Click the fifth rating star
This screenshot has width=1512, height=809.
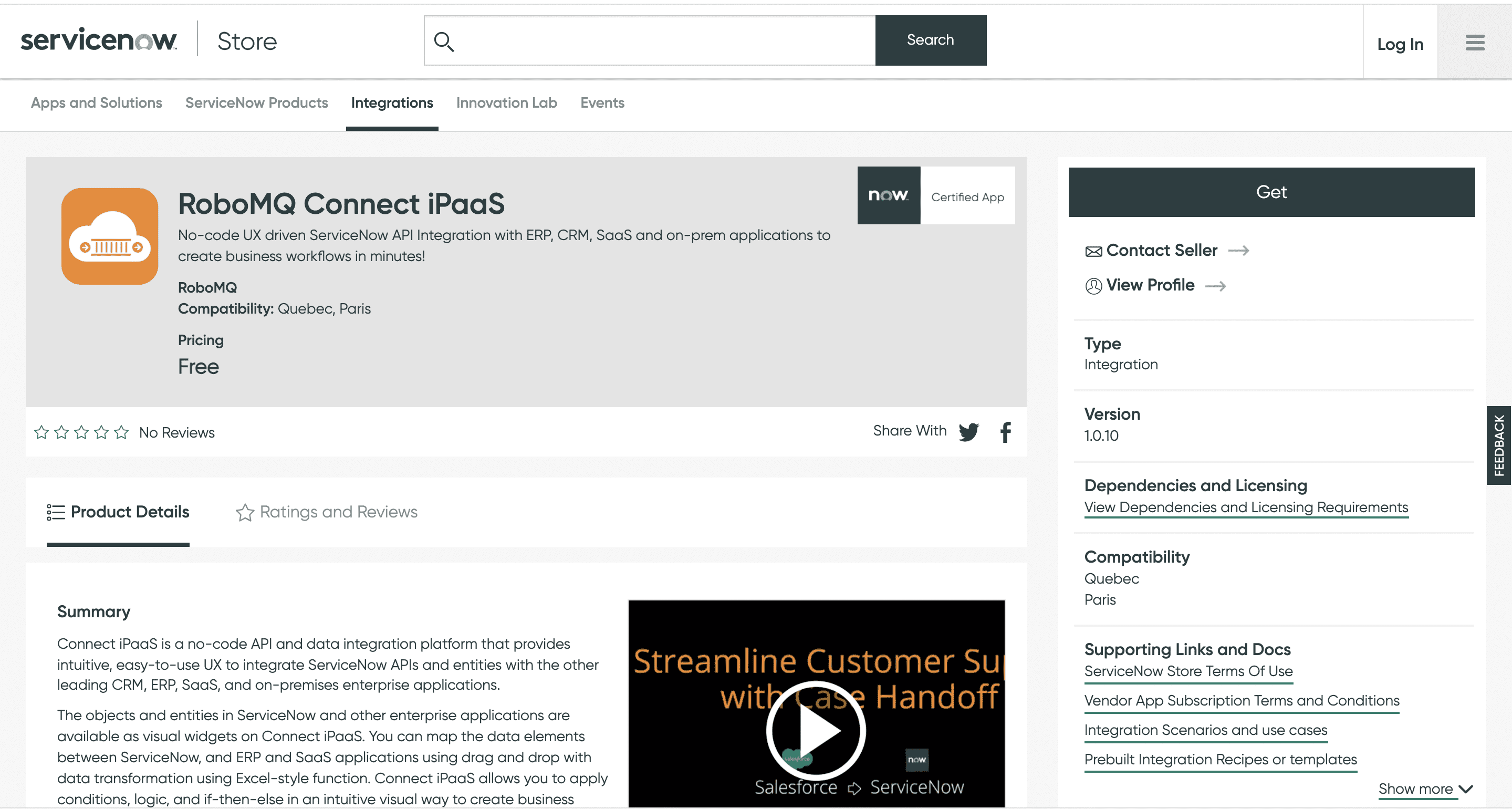[x=121, y=433]
